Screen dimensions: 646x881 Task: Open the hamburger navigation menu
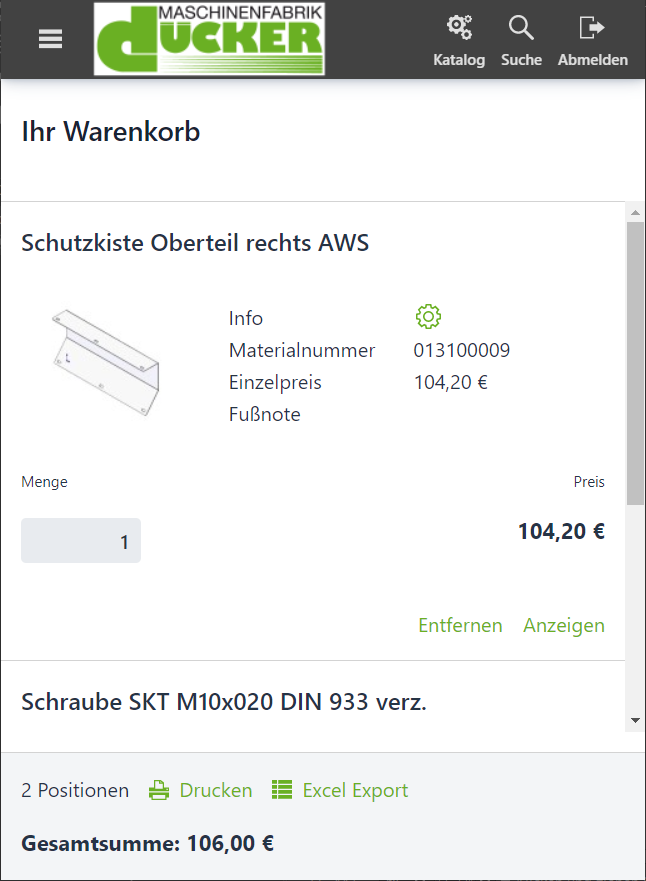pyautogui.click(x=51, y=39)
